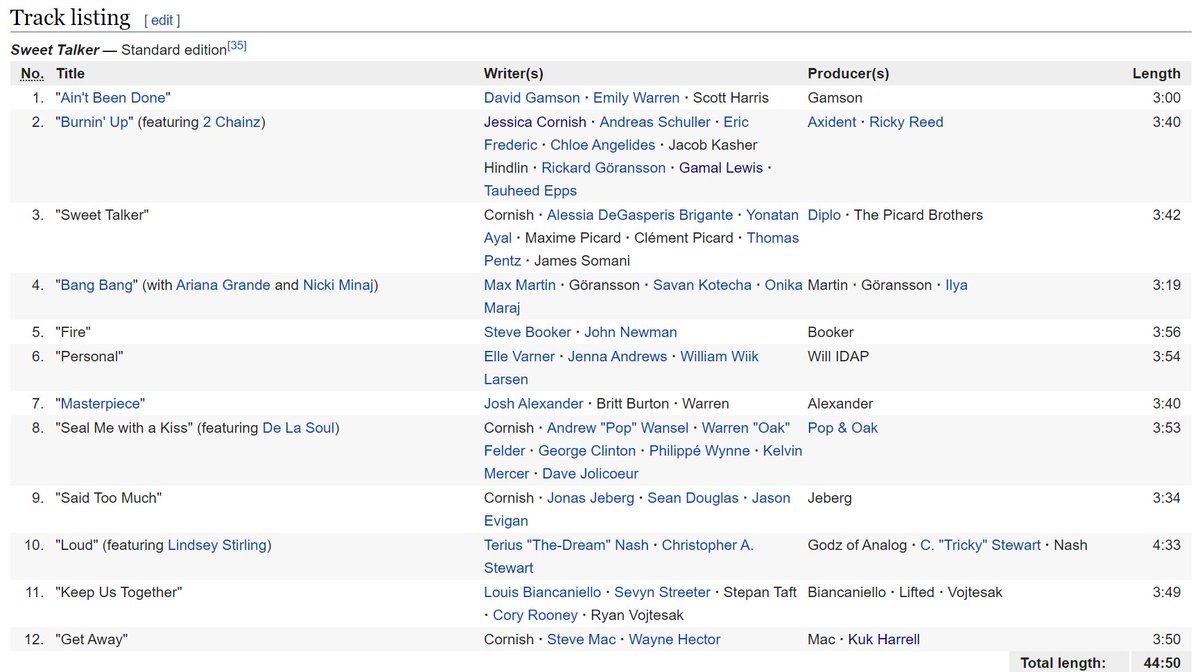Select the "No." column header abbreviation
This screenshot has height=672, width=1200.
(32, 73)
